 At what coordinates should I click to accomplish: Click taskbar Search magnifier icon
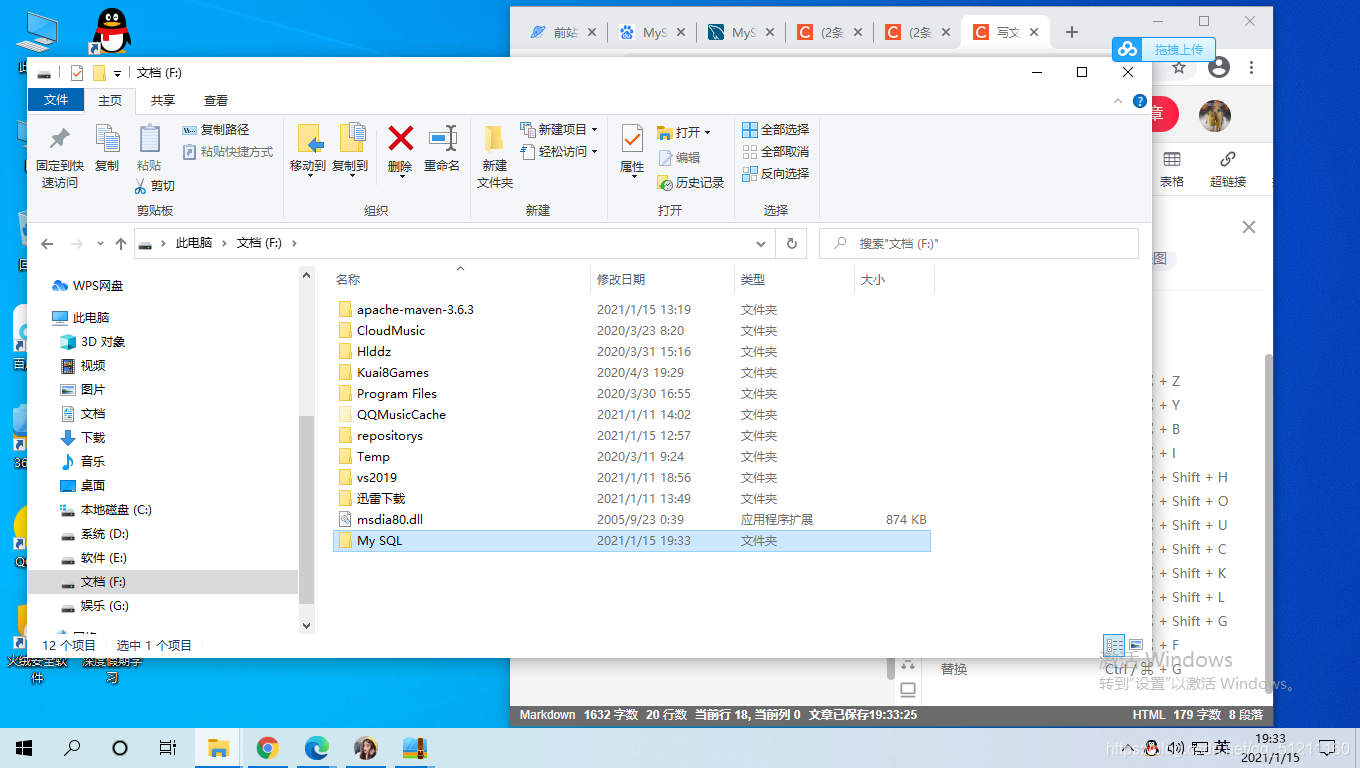[72, 747]
